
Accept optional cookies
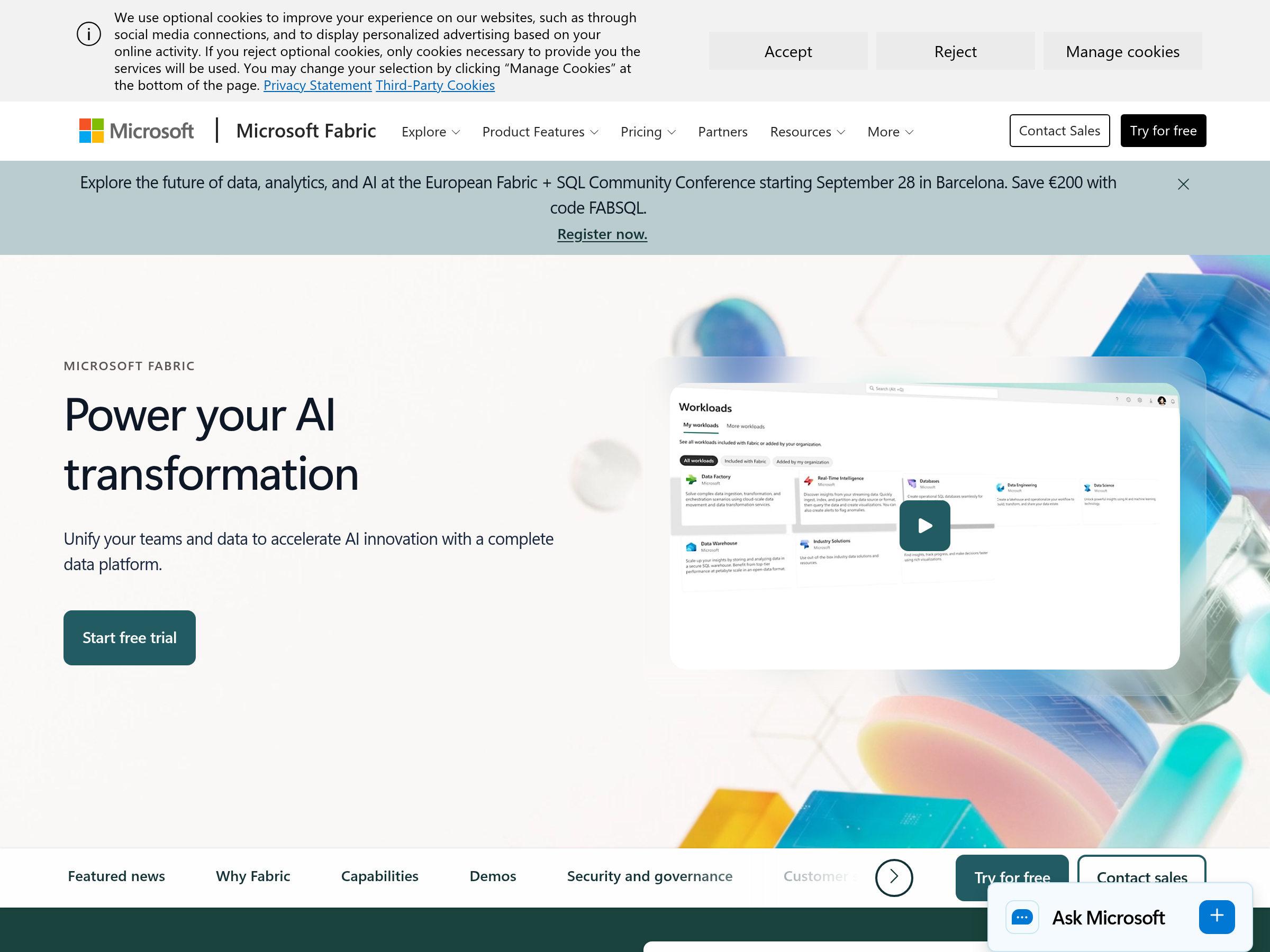(x=788, y=51)
